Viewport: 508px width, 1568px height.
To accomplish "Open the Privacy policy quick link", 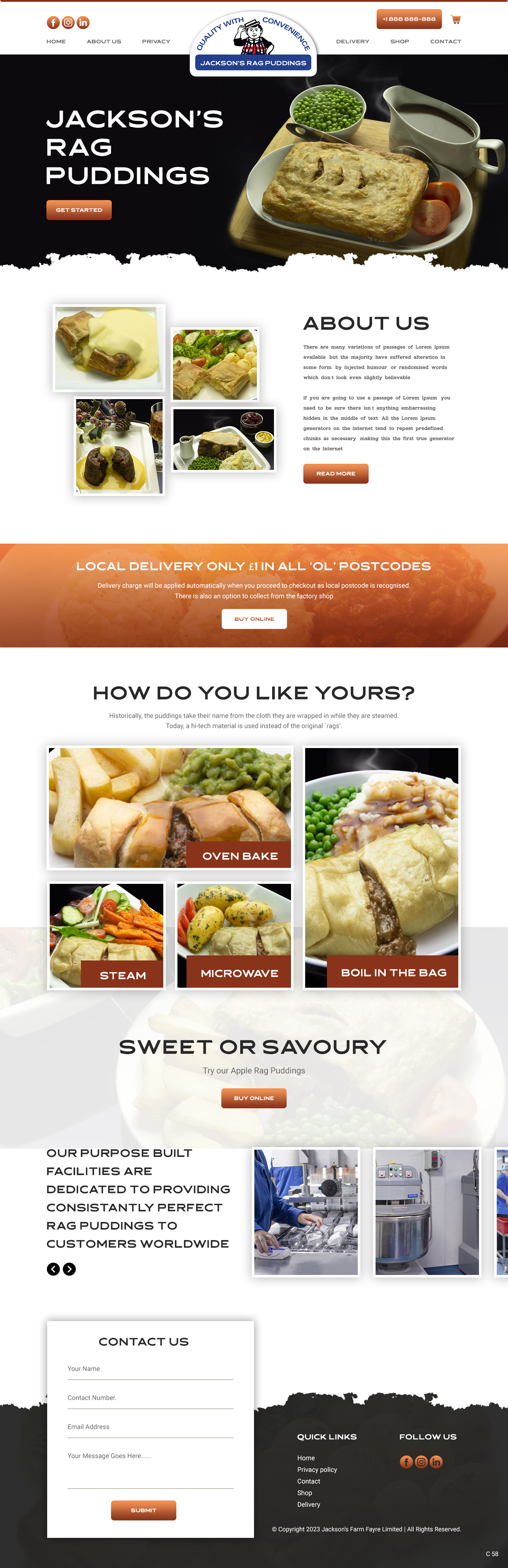I will point(317,1469).
